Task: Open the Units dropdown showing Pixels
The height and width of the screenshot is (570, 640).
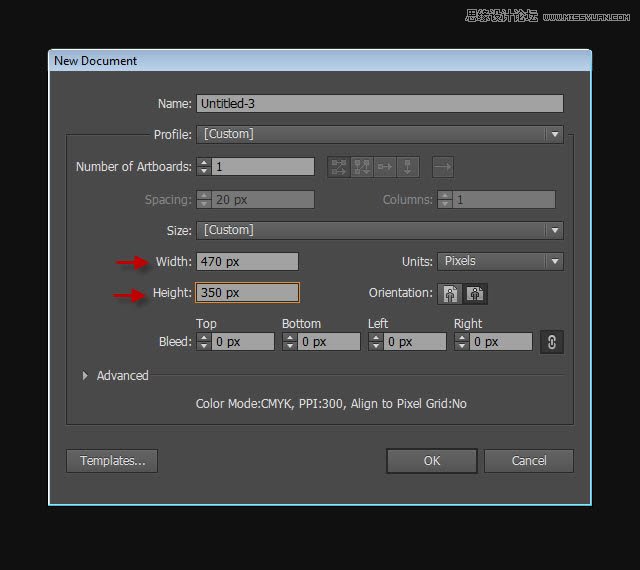Action: tap(500, 261)
